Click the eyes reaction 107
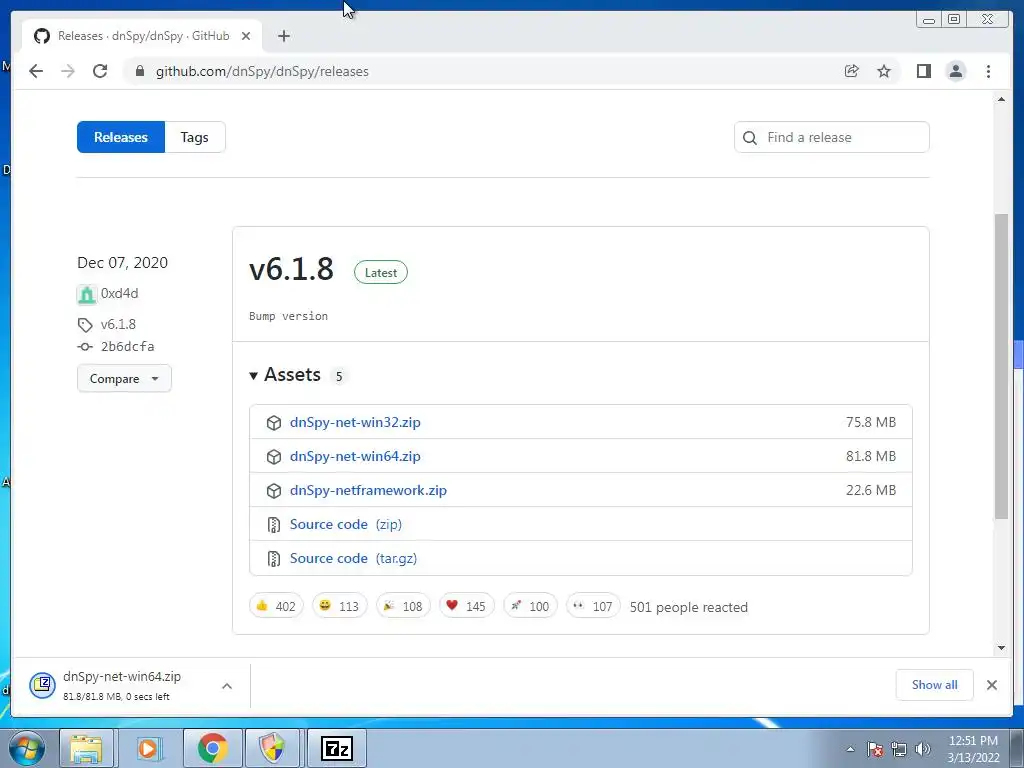 593,606
